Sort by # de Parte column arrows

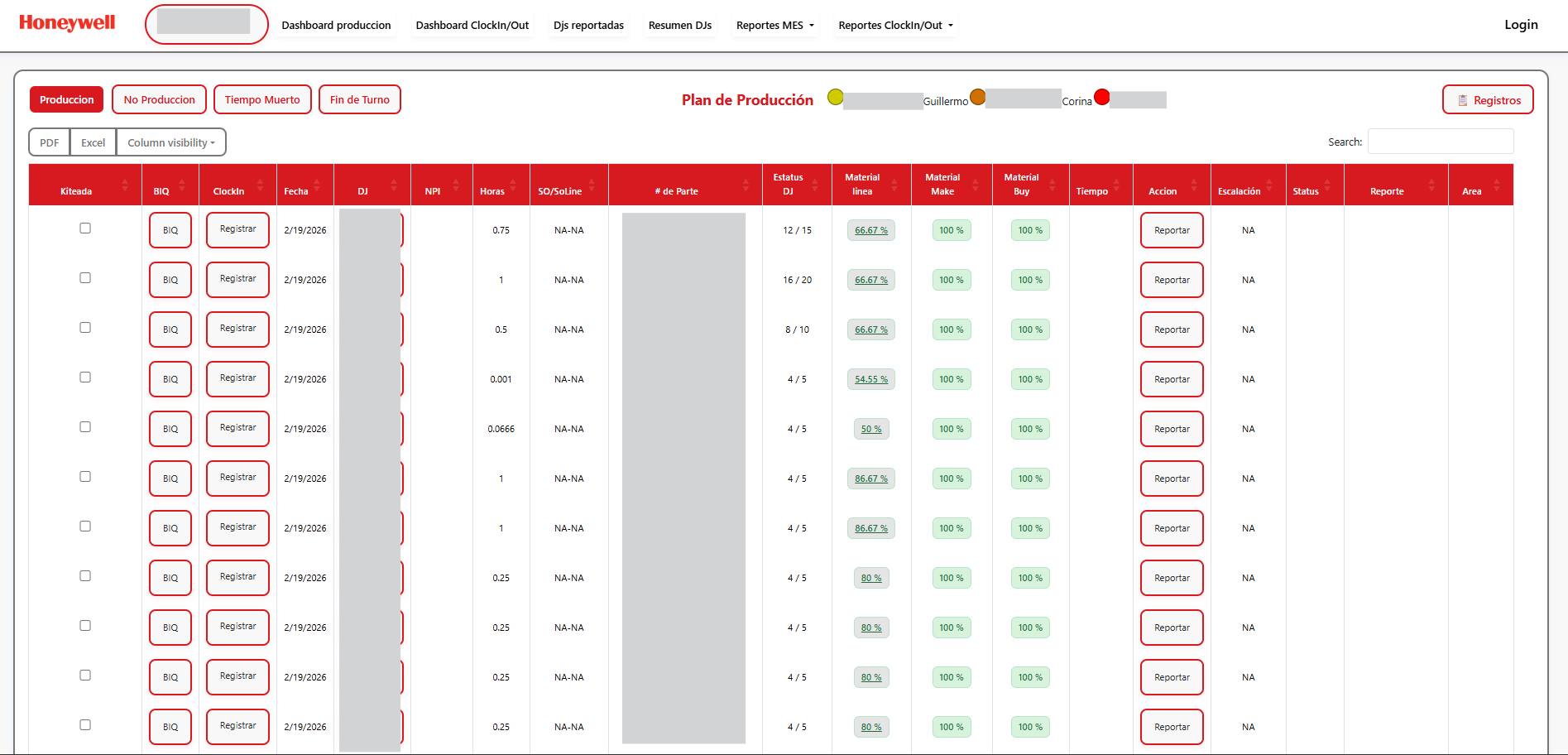click(746, 185)
